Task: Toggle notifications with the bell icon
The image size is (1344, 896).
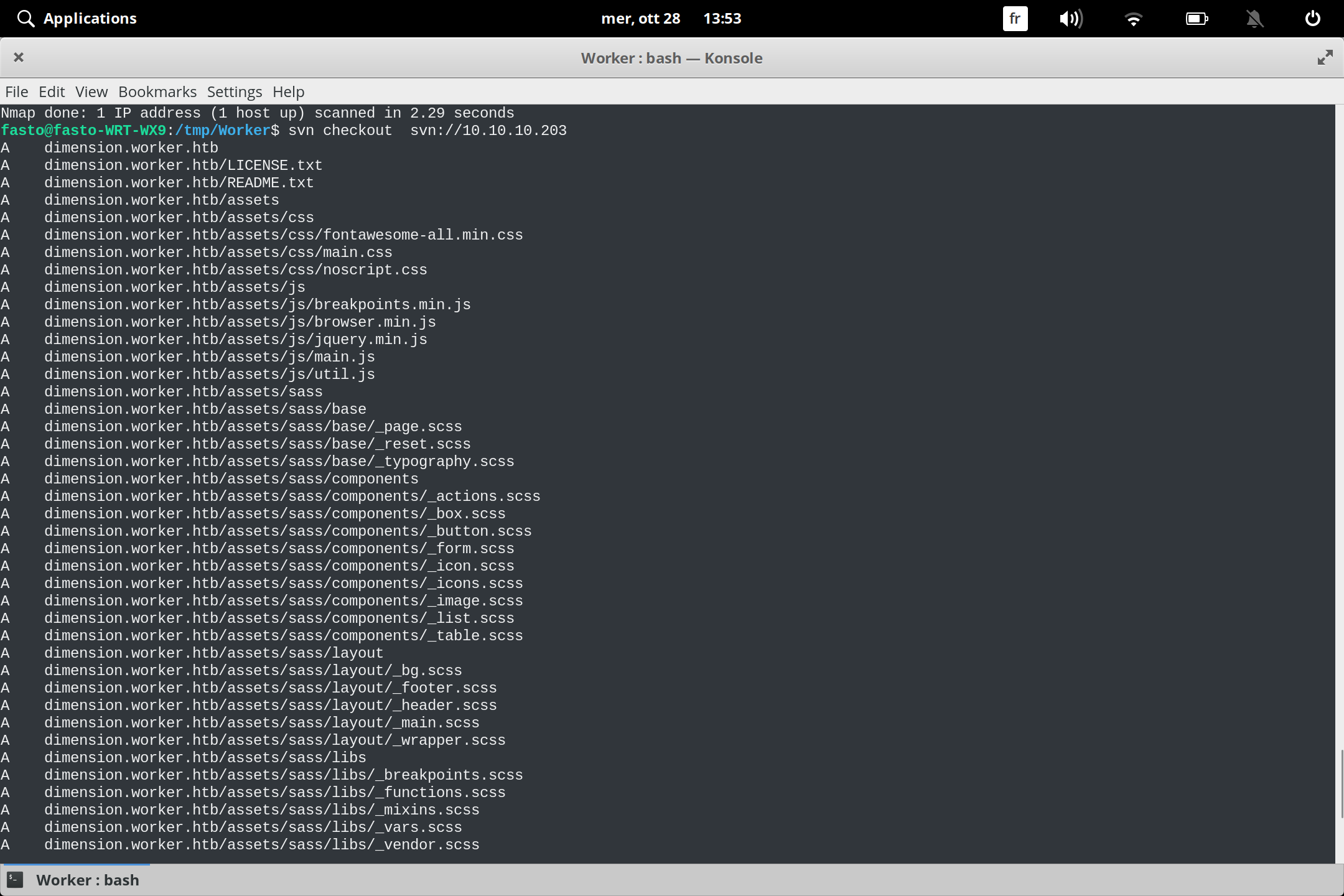Action: click(x=1254, y=18)
